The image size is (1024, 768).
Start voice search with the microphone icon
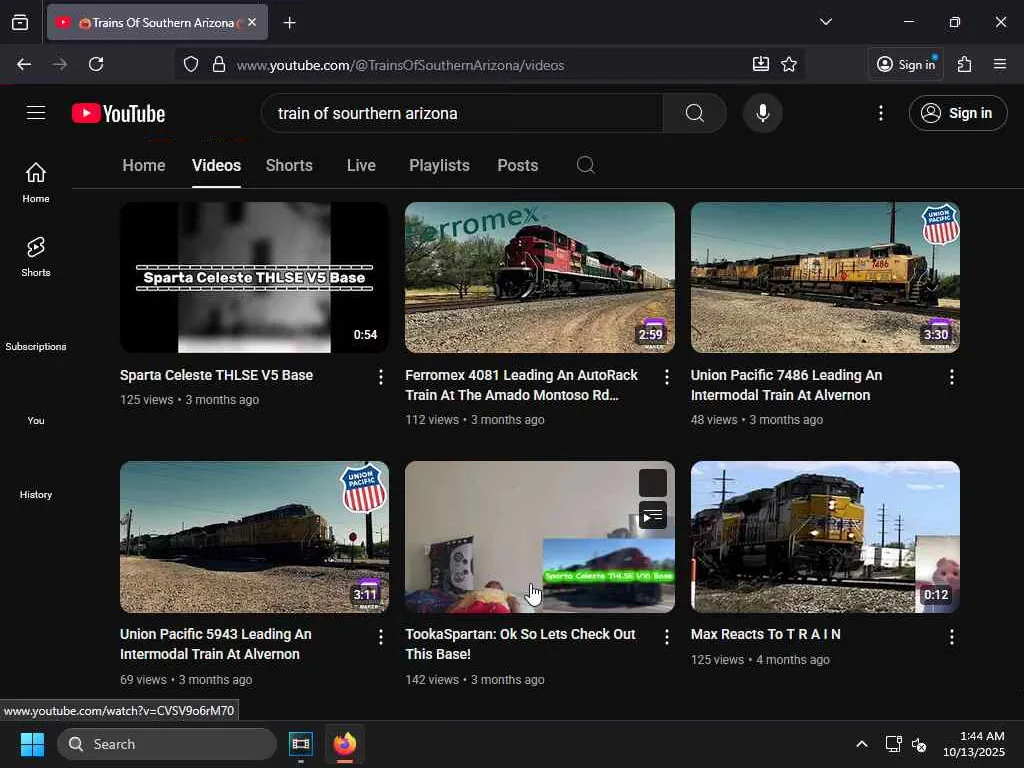(x=762, y=113)
